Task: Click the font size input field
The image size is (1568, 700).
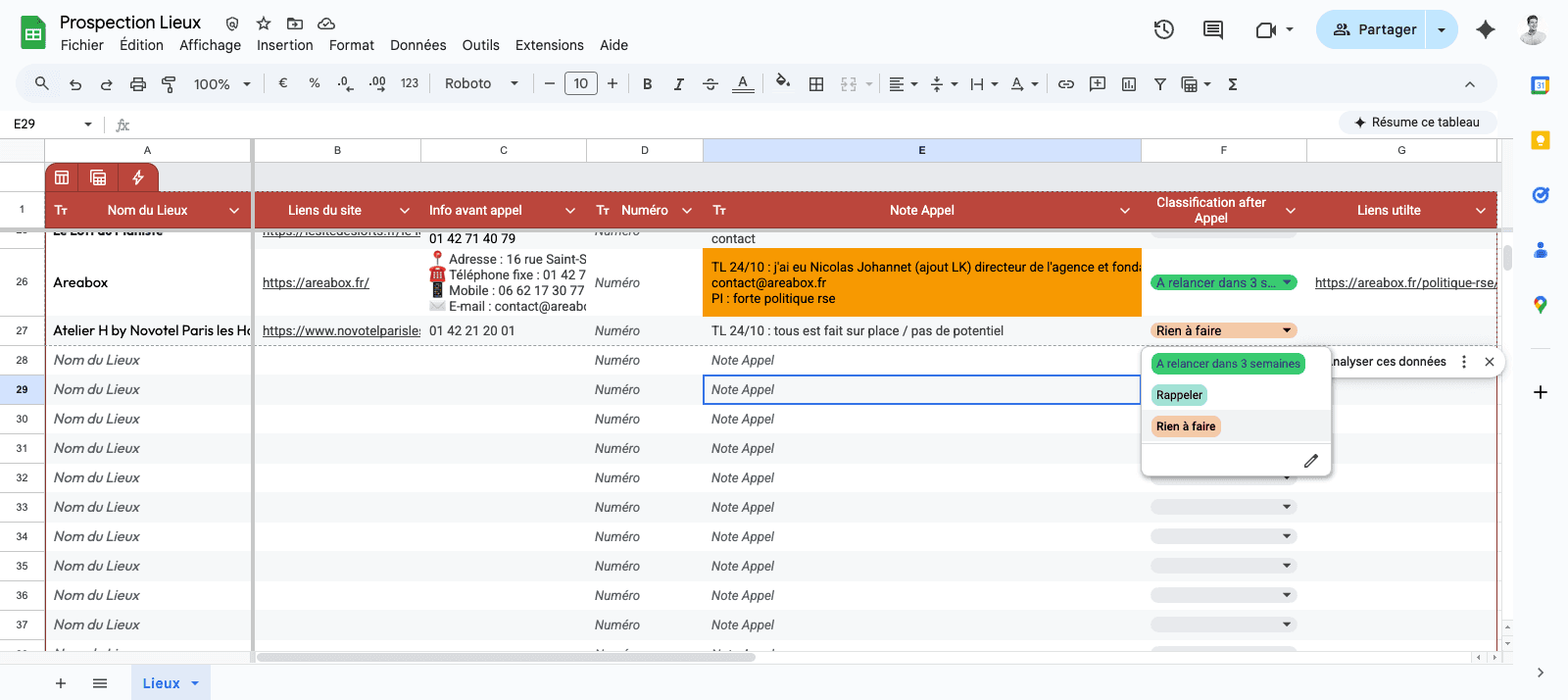Action: 581,84
